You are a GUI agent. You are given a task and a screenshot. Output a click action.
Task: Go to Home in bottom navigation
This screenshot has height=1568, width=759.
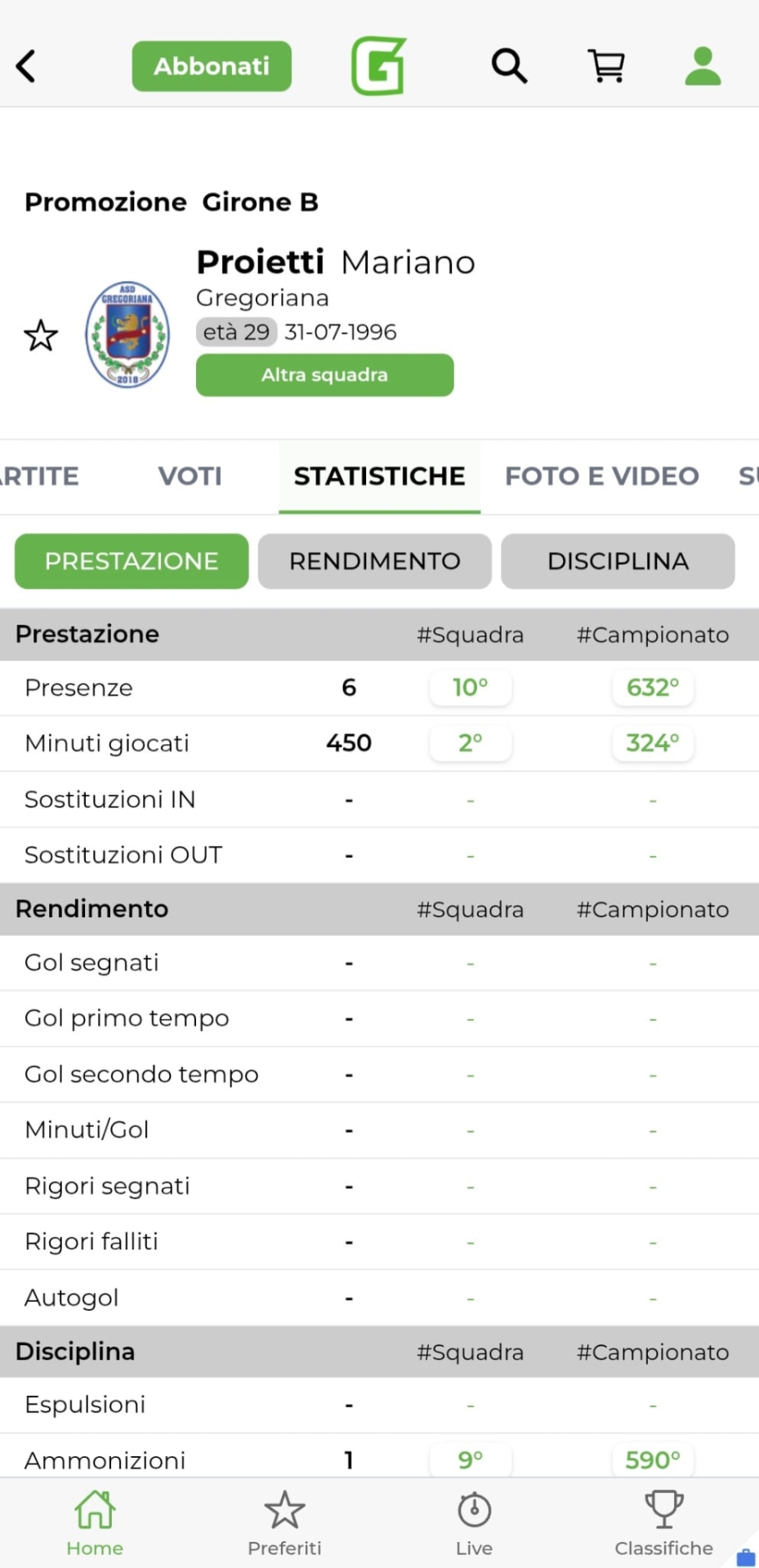(x=95, y=1524)
